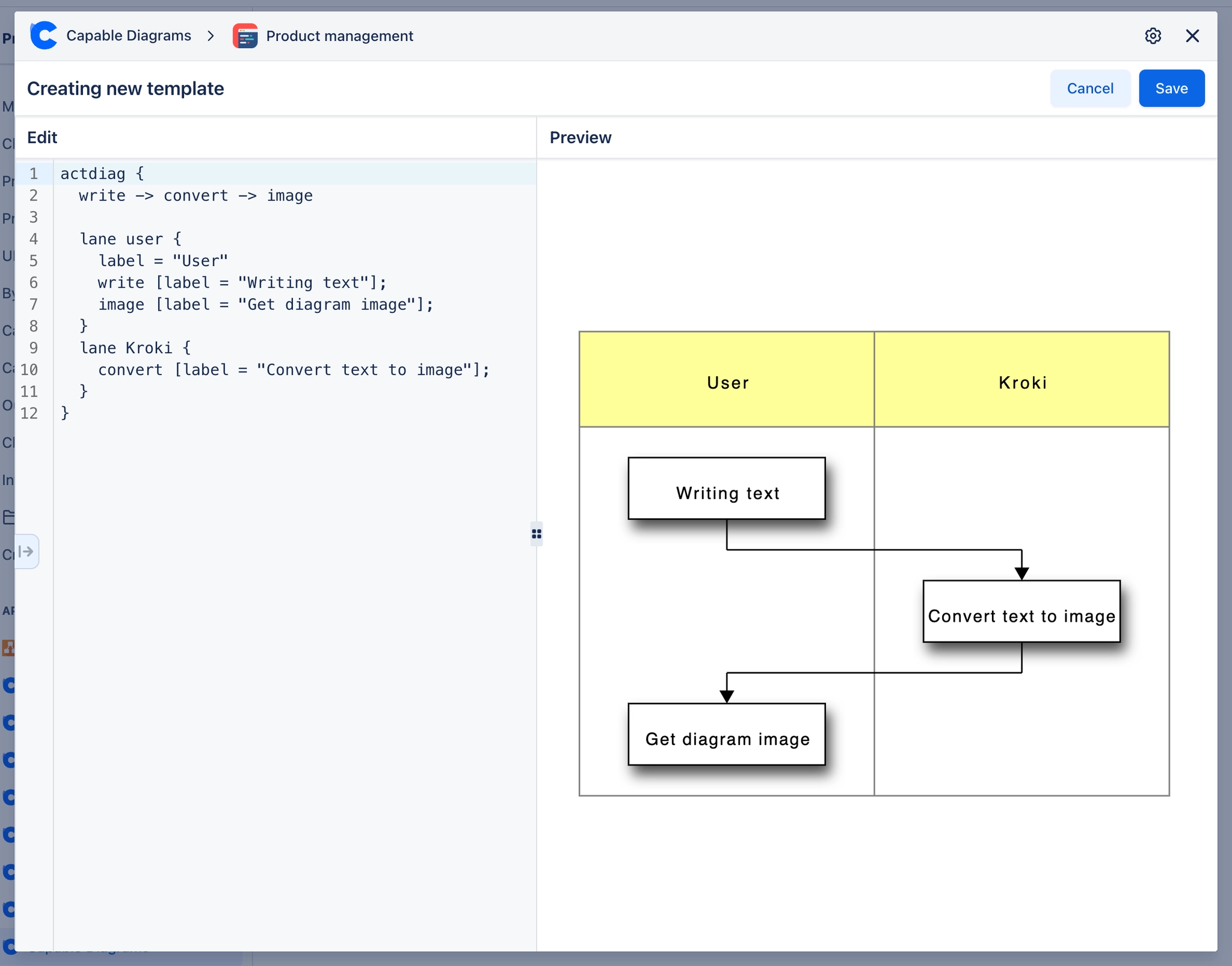Click the Capable Diagrams blue C logo
This screenshot has width=1232, height=966.
click(x=43, y=35)
